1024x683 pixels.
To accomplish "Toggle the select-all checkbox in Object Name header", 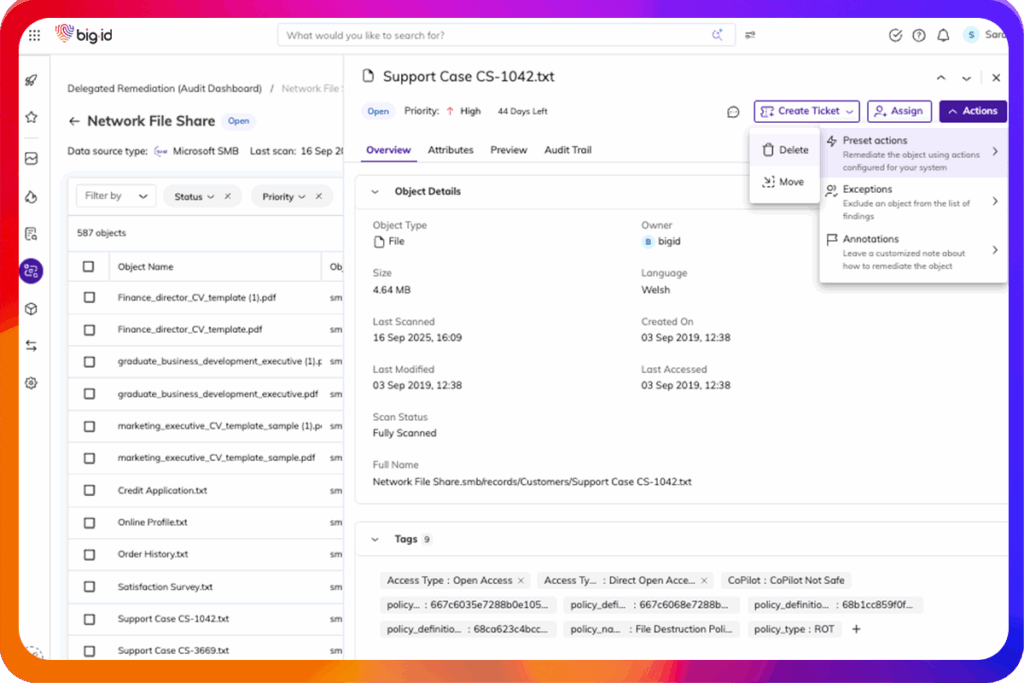I will pyautogui.click(x=89, y=267).
